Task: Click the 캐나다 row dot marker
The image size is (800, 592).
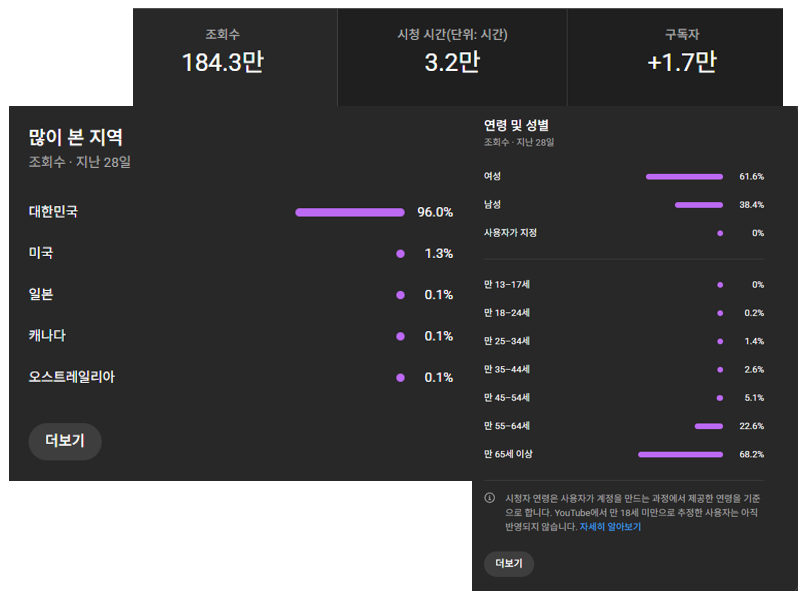Action: tap(400, 336)
